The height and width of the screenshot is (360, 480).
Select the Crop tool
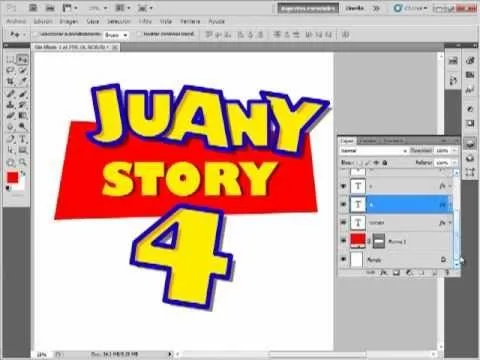pyautogui.click(x=11, y=81)
